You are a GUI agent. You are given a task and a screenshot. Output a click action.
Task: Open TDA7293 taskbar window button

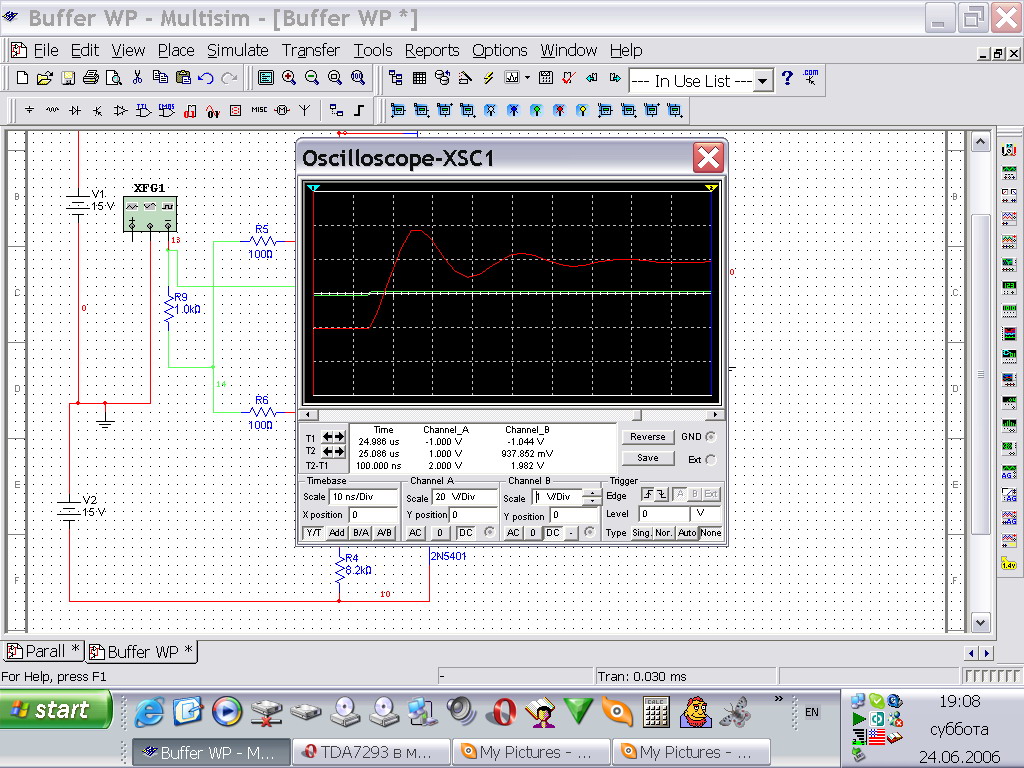coord(372,752)
